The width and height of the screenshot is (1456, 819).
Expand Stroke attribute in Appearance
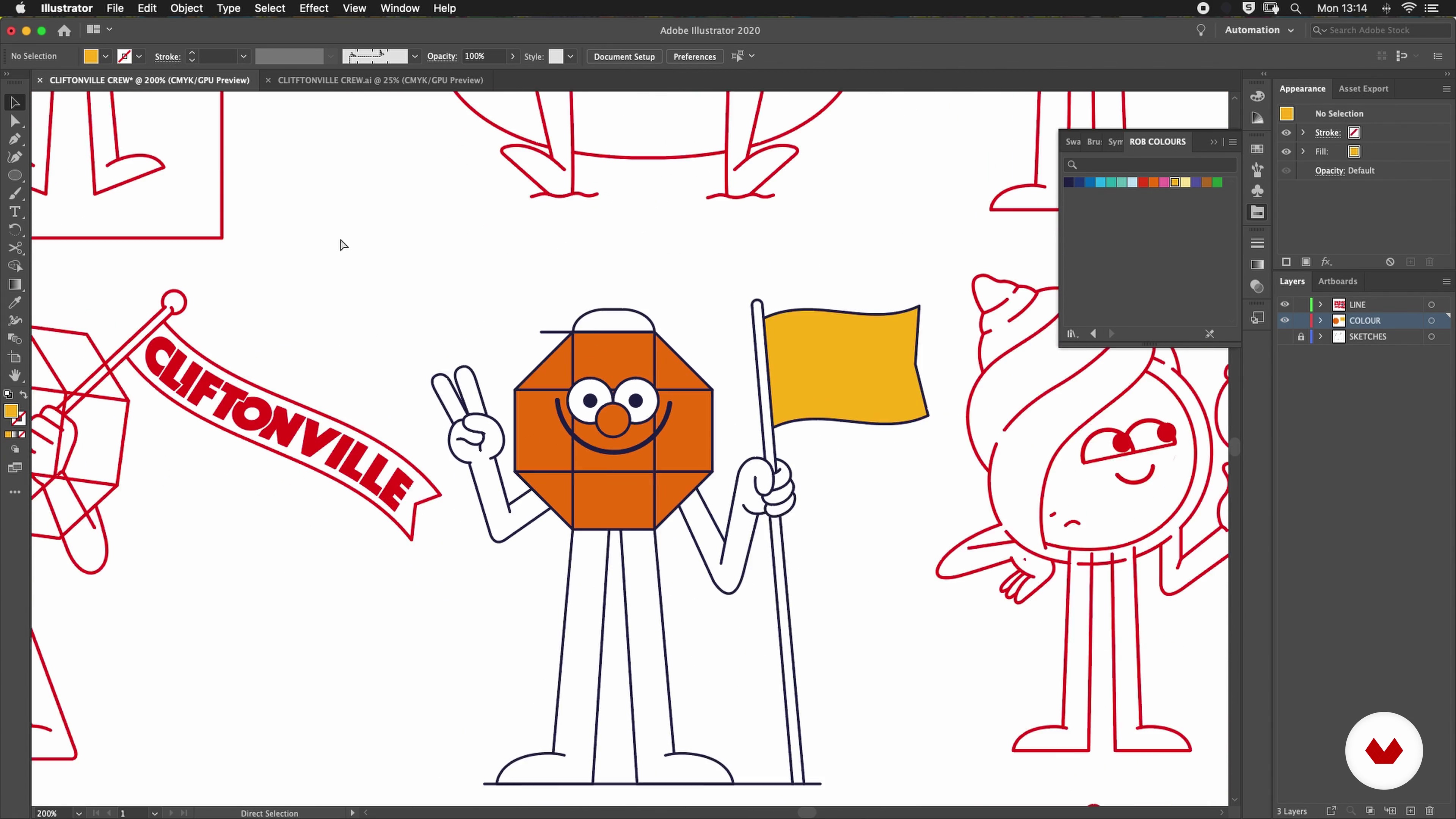click(x=1304, y=132)
